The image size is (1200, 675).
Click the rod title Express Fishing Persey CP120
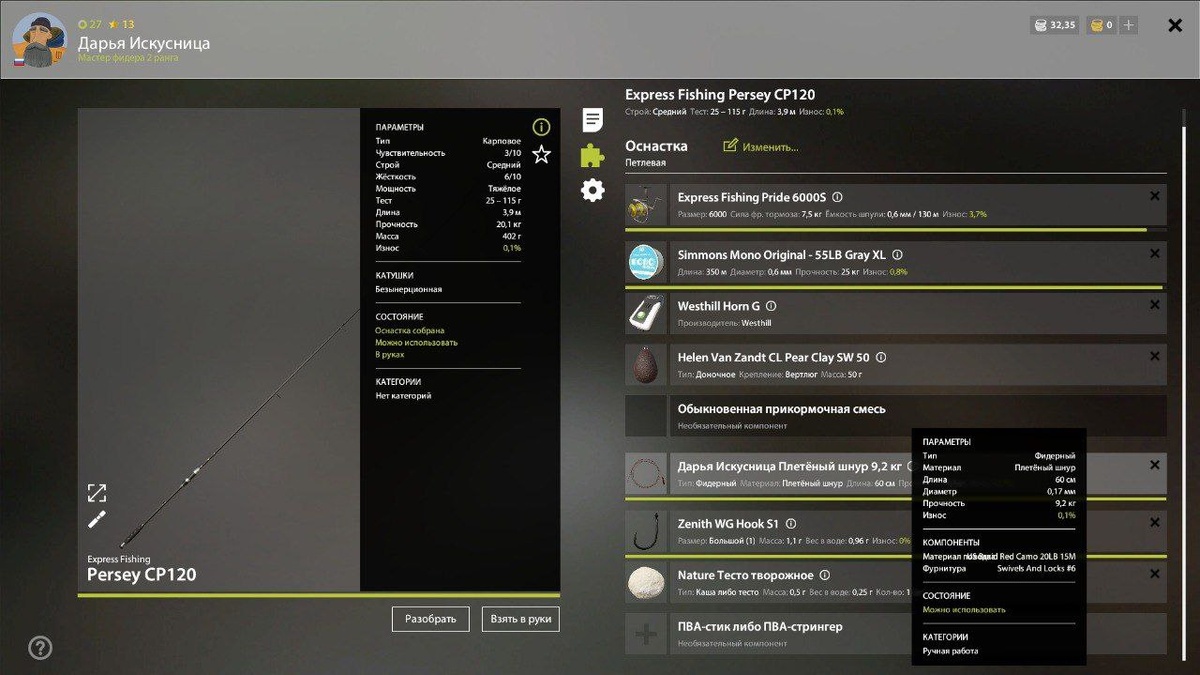[720, 95]
